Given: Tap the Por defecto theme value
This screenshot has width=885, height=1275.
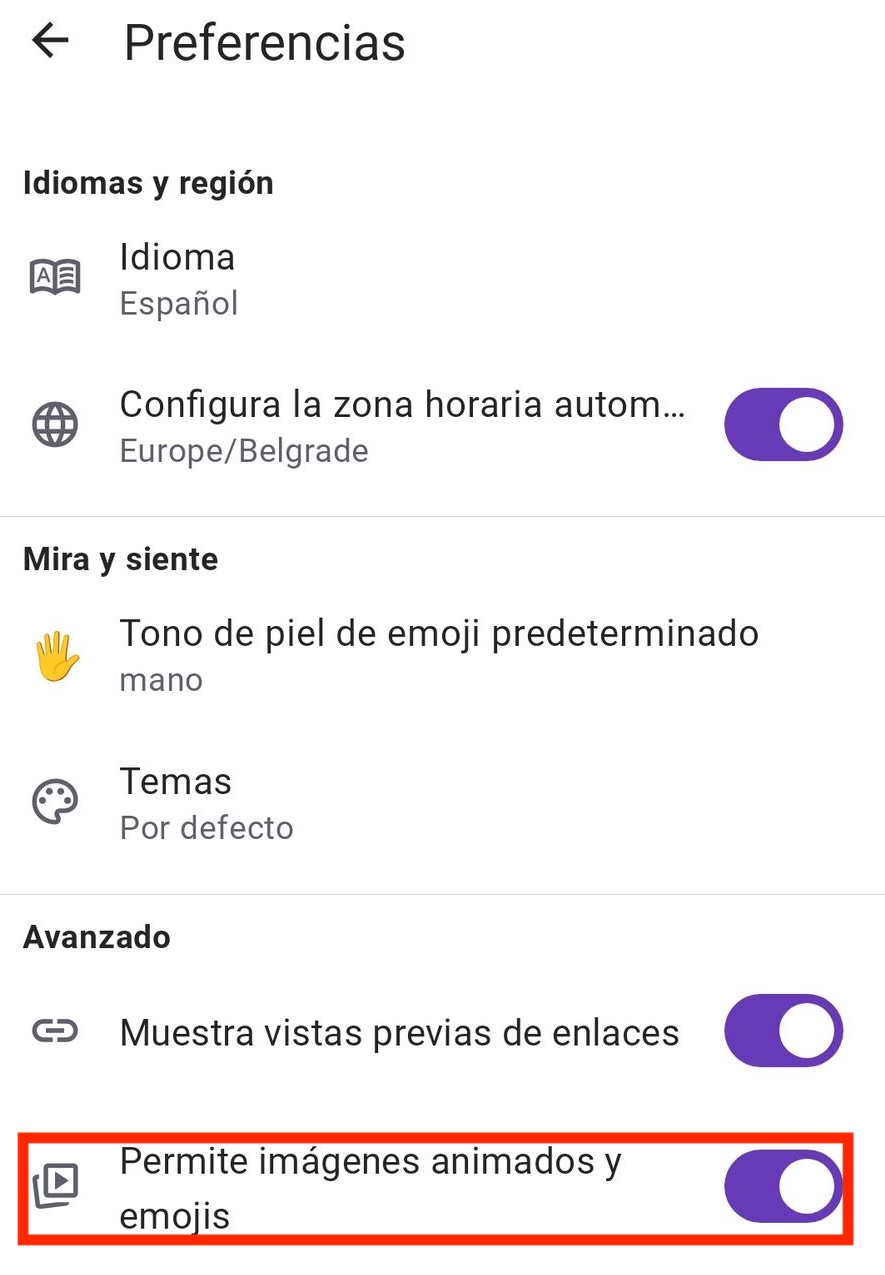Looking at the screenshot, I should (x=206, y=828).
